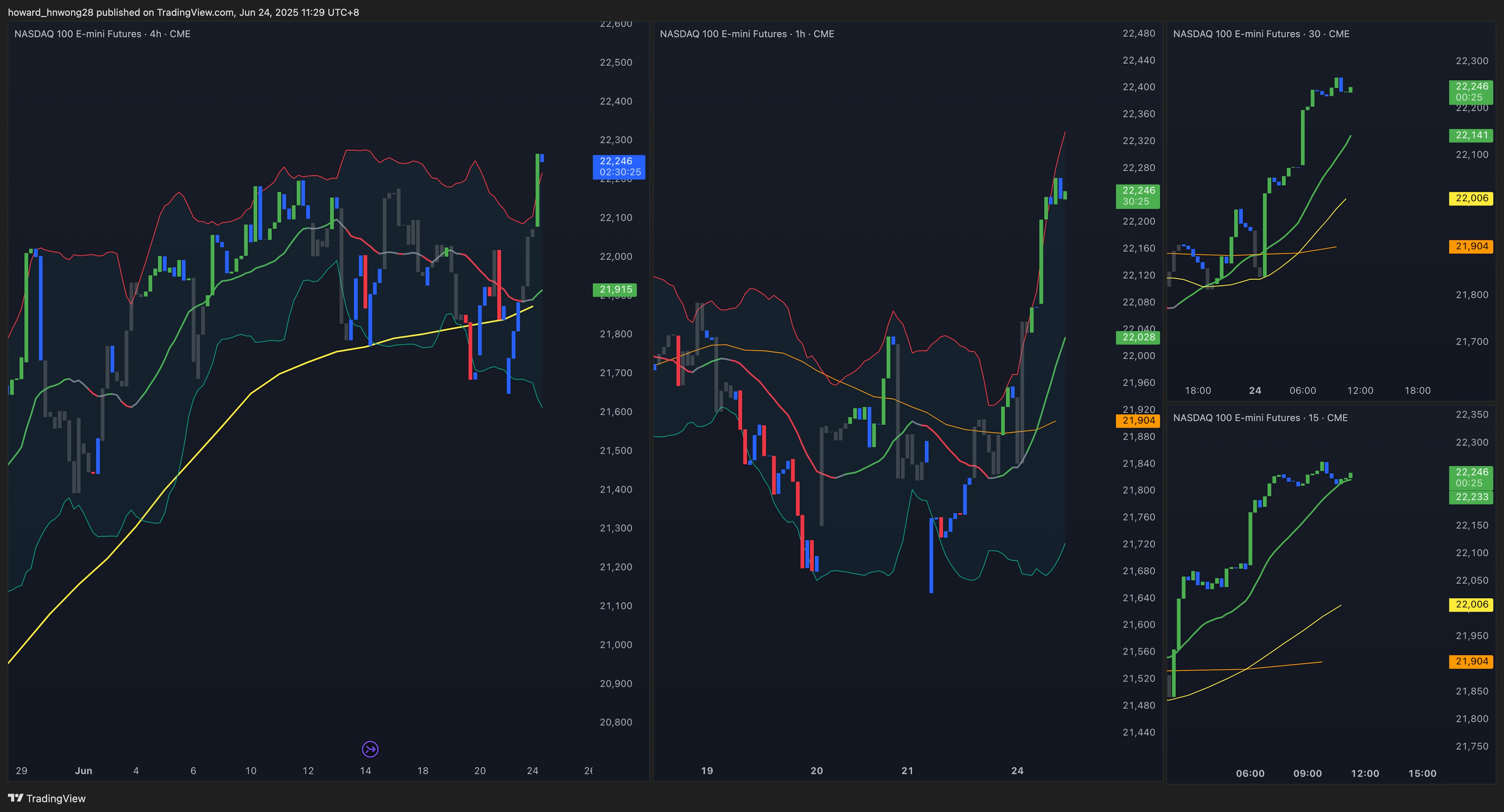
Task: Click the 22,350 price on 15-minute price axis
Action: tap(1472, 415)
